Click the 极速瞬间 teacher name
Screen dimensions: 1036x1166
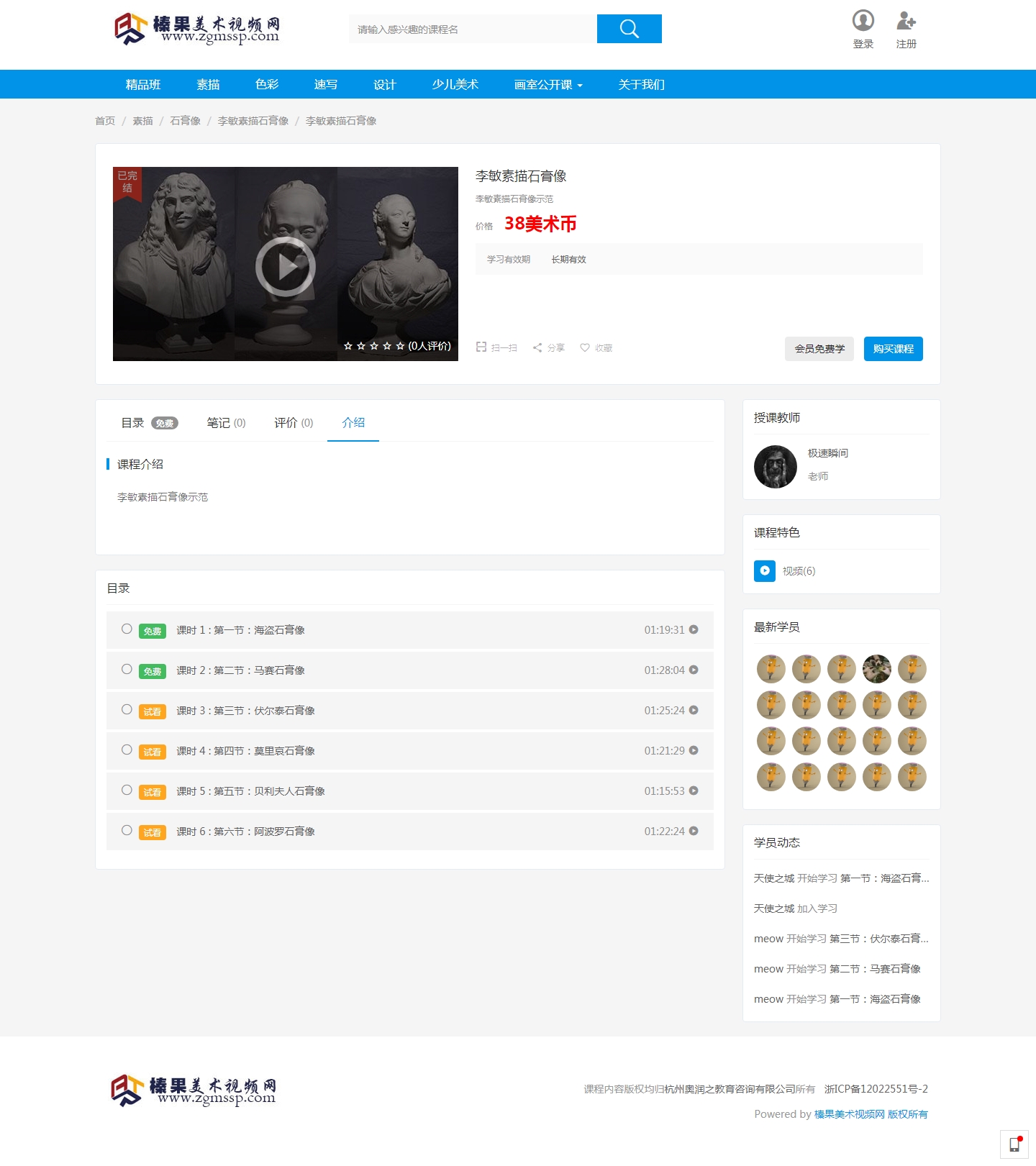click(x=827, y=453)
